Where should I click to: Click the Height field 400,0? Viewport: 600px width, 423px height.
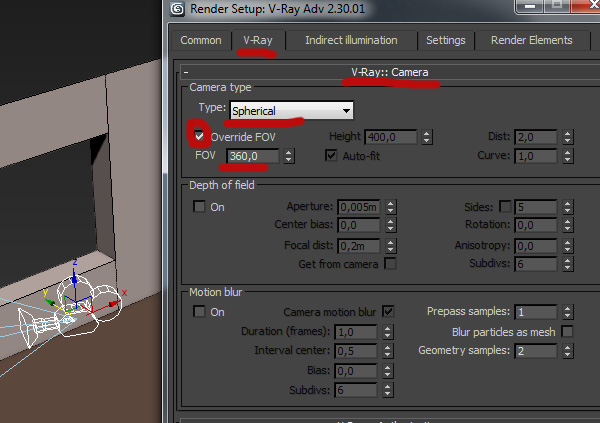(391, 137)
